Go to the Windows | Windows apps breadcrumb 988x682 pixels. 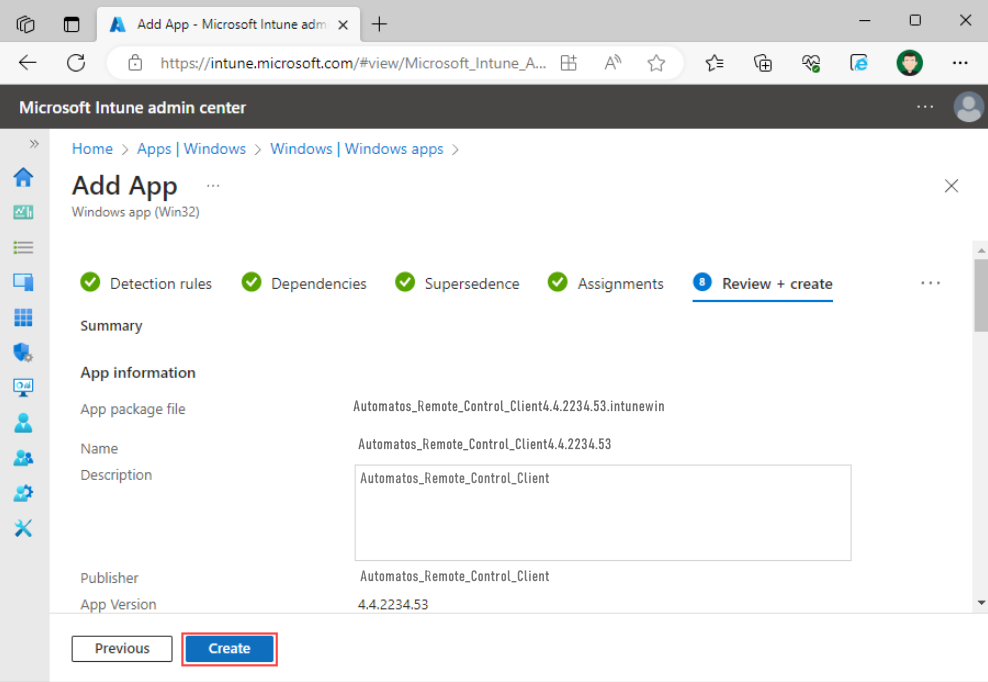(357, 149)
